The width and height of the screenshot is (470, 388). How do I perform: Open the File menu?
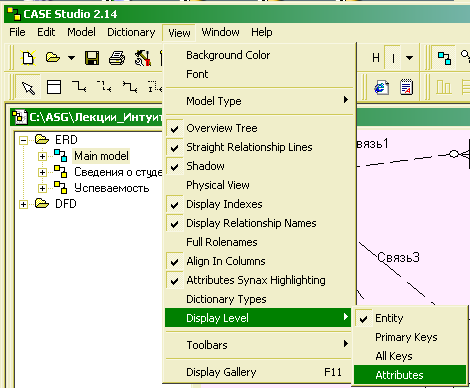tap(17, 32)
